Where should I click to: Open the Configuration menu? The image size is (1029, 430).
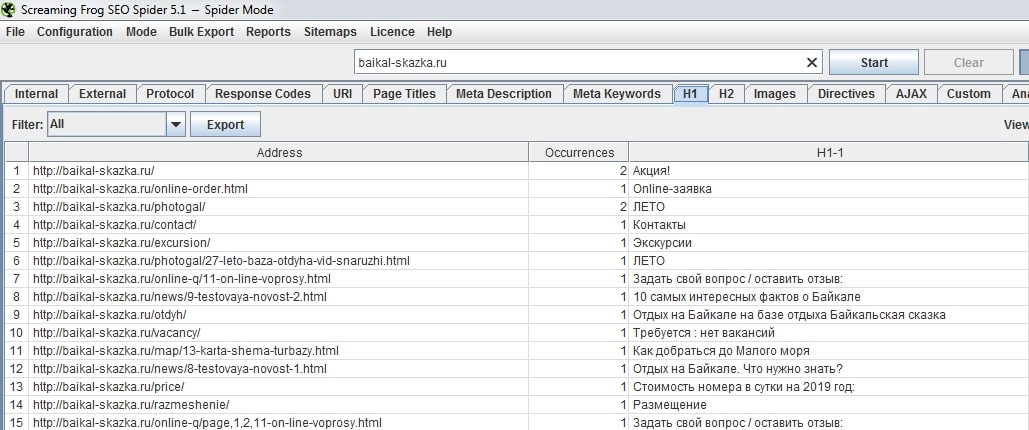pos(75,32)
